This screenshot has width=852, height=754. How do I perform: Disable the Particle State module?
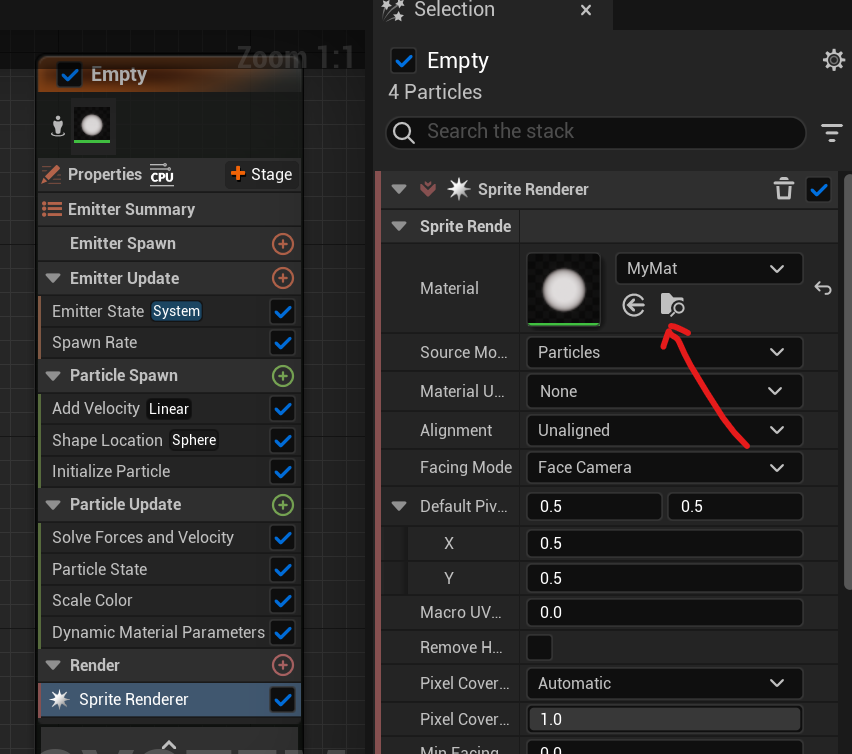coord(283,569)
